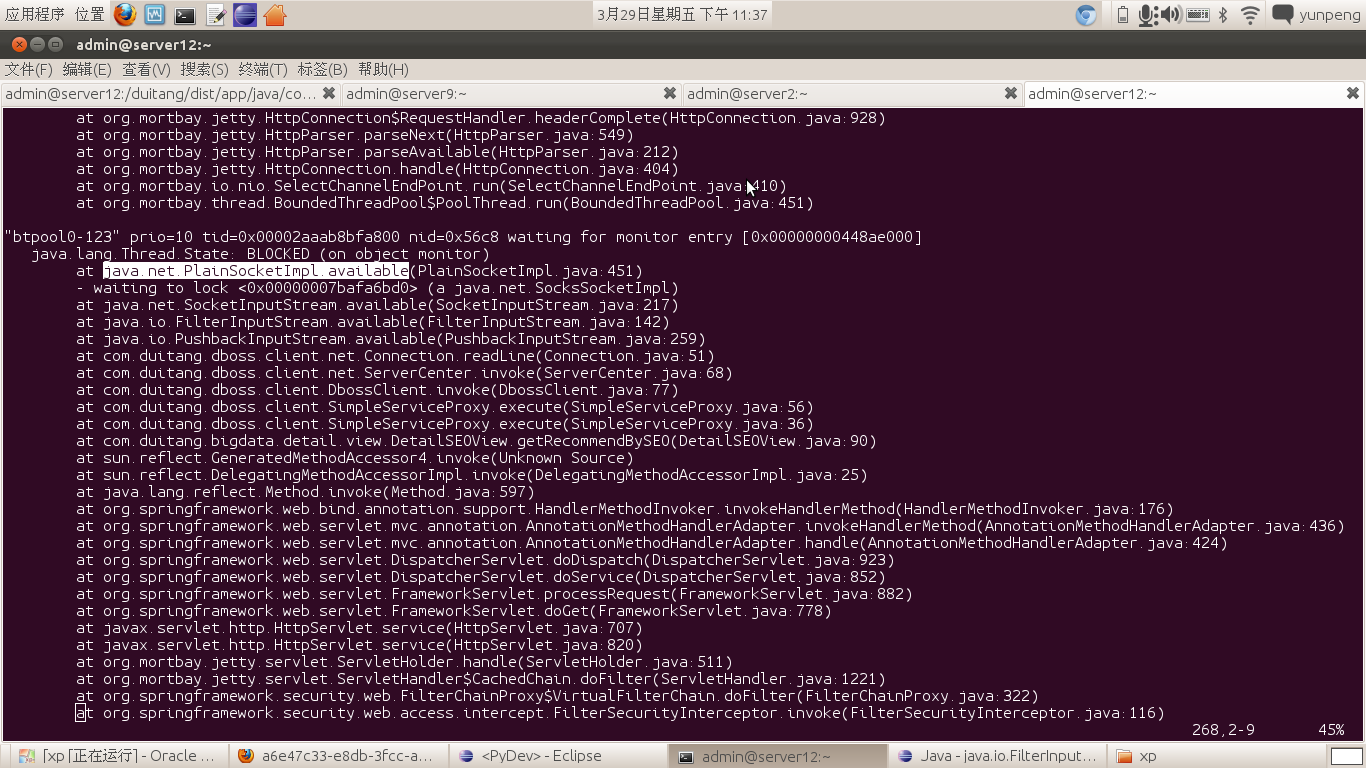Click the FrameworkServlet.doGet line
The height and width of the screenshot is (768, 1366).
pyautogui.click(x=454, y=611)
